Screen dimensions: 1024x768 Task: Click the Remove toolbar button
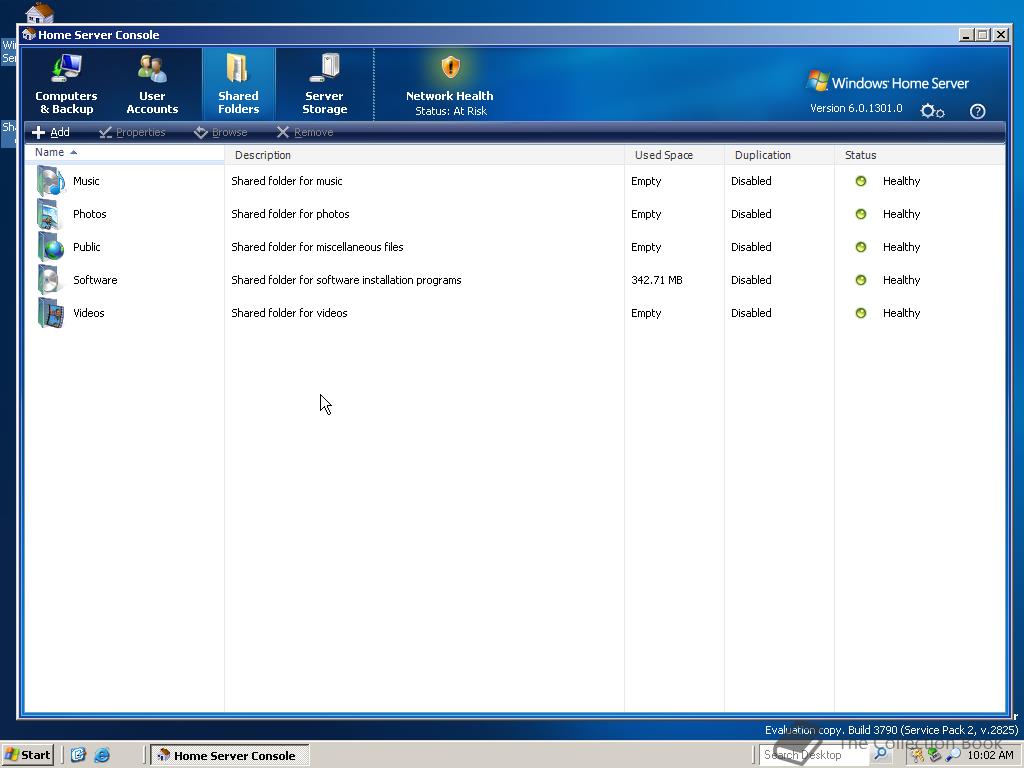click(x=305, y=133)
